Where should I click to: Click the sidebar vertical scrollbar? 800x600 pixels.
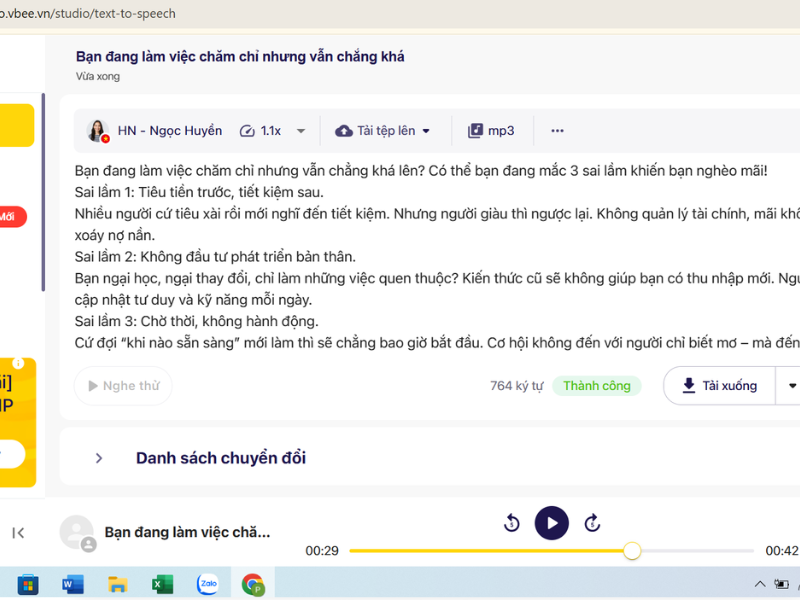coord(43,192)
